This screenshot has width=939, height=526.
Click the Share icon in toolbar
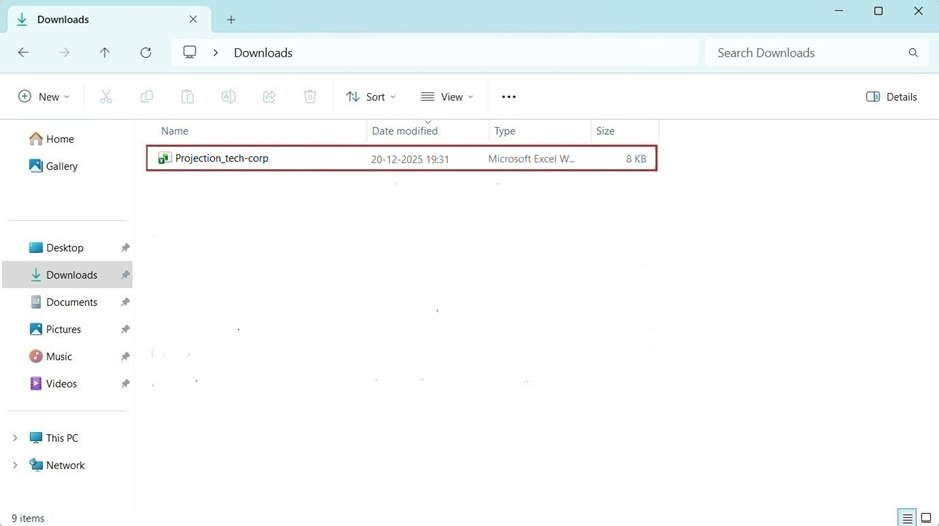pyautogui.click(x=269, y=97)
